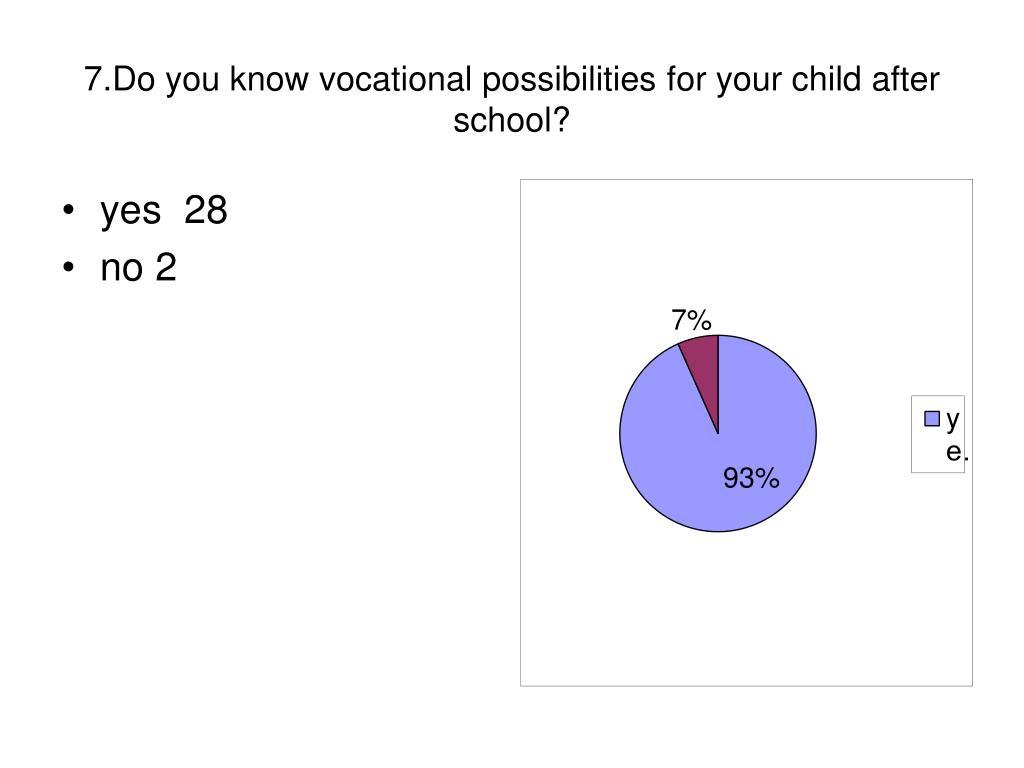The height and width of the screenshot is (768, 1024).
Task: Click the slide title about vocational possibilities
Action: click(511, 99)
